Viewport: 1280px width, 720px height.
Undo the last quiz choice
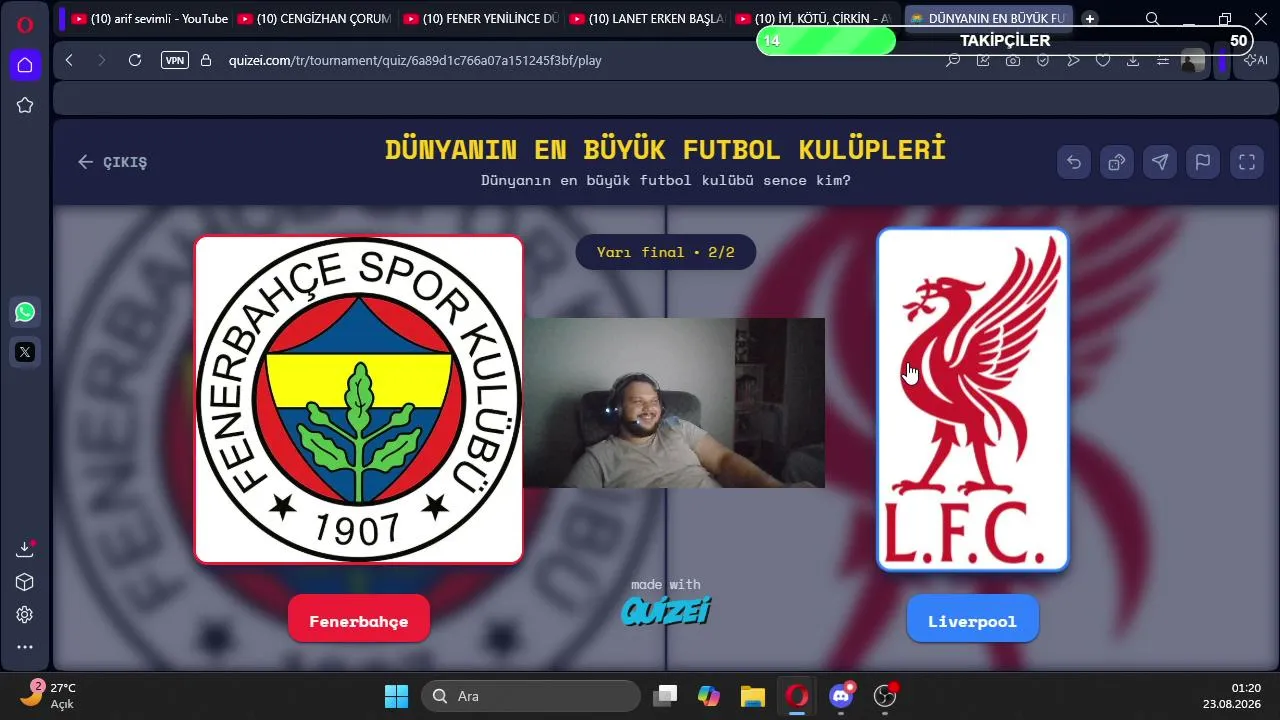click(x=1074, y=162)
